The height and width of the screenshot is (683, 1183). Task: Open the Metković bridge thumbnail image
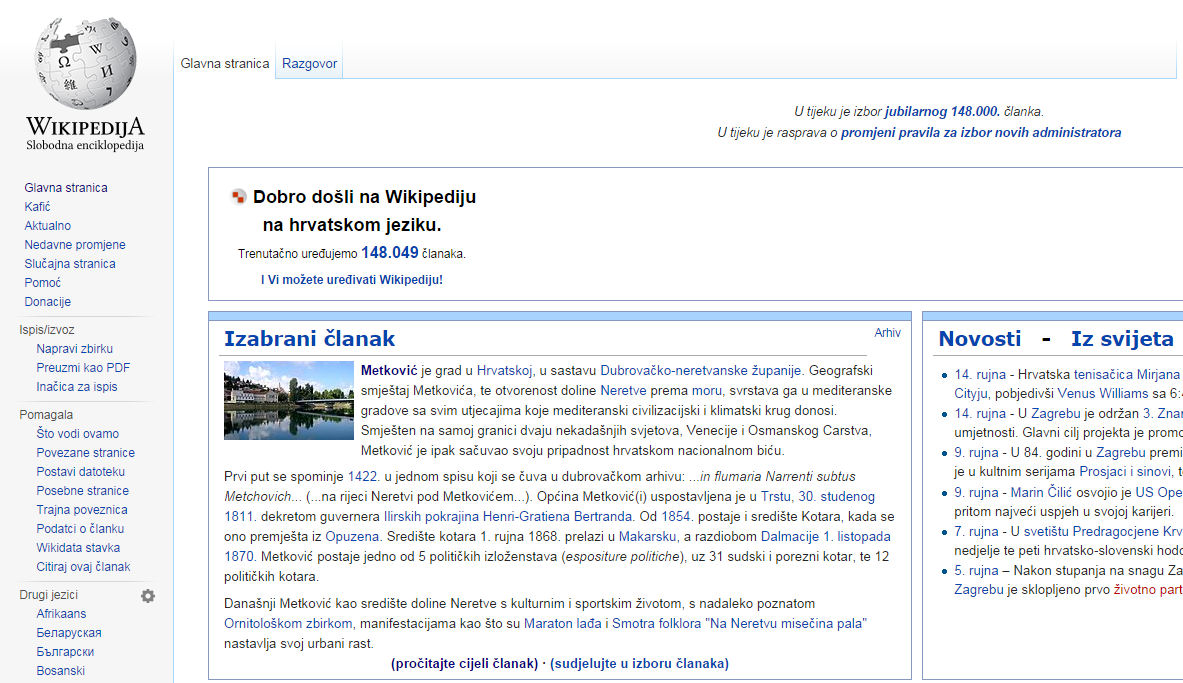(x=289, y=400)
